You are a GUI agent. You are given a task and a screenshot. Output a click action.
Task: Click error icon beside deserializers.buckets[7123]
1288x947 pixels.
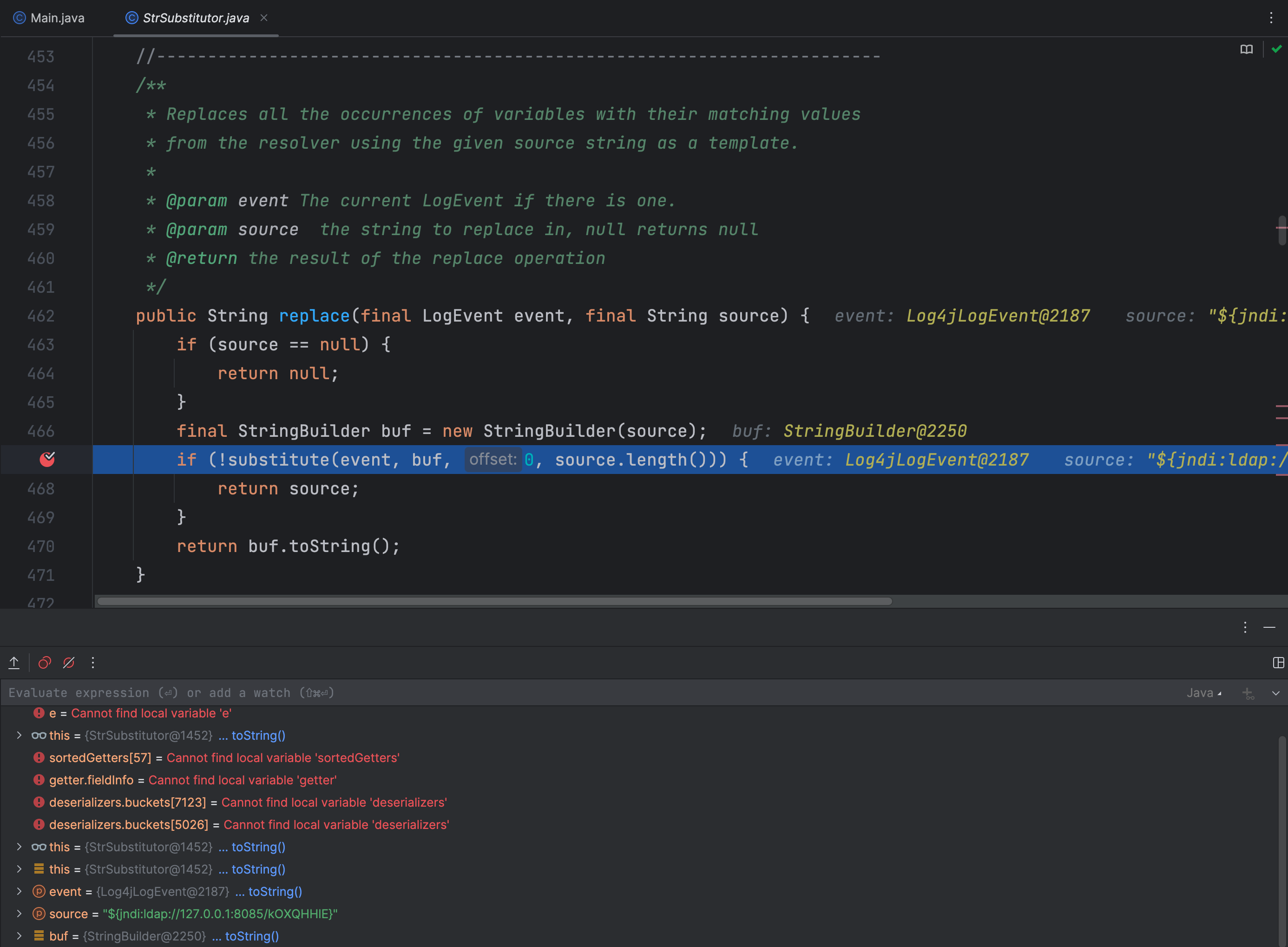39,802
